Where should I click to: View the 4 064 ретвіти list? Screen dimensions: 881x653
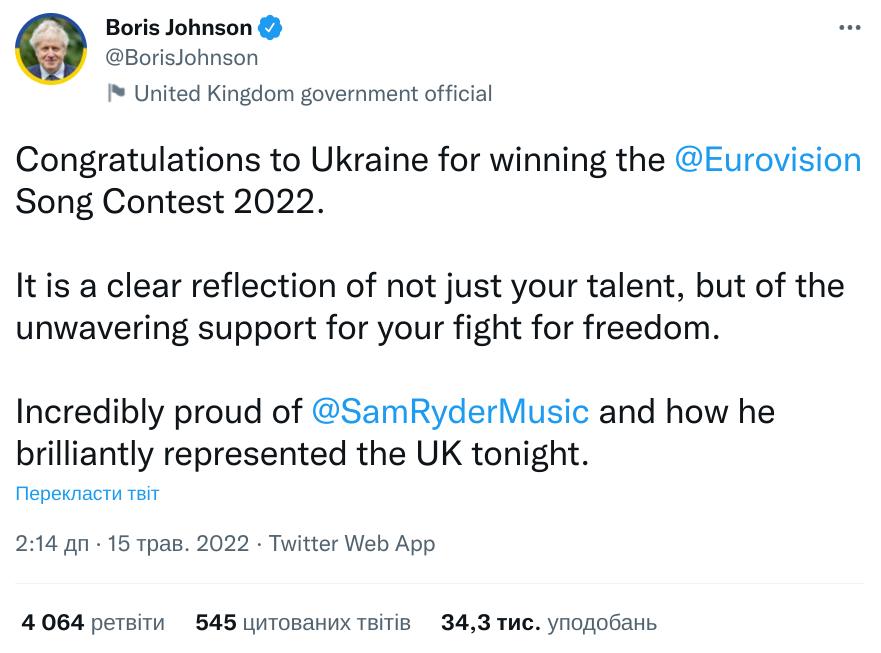(93, 623)
